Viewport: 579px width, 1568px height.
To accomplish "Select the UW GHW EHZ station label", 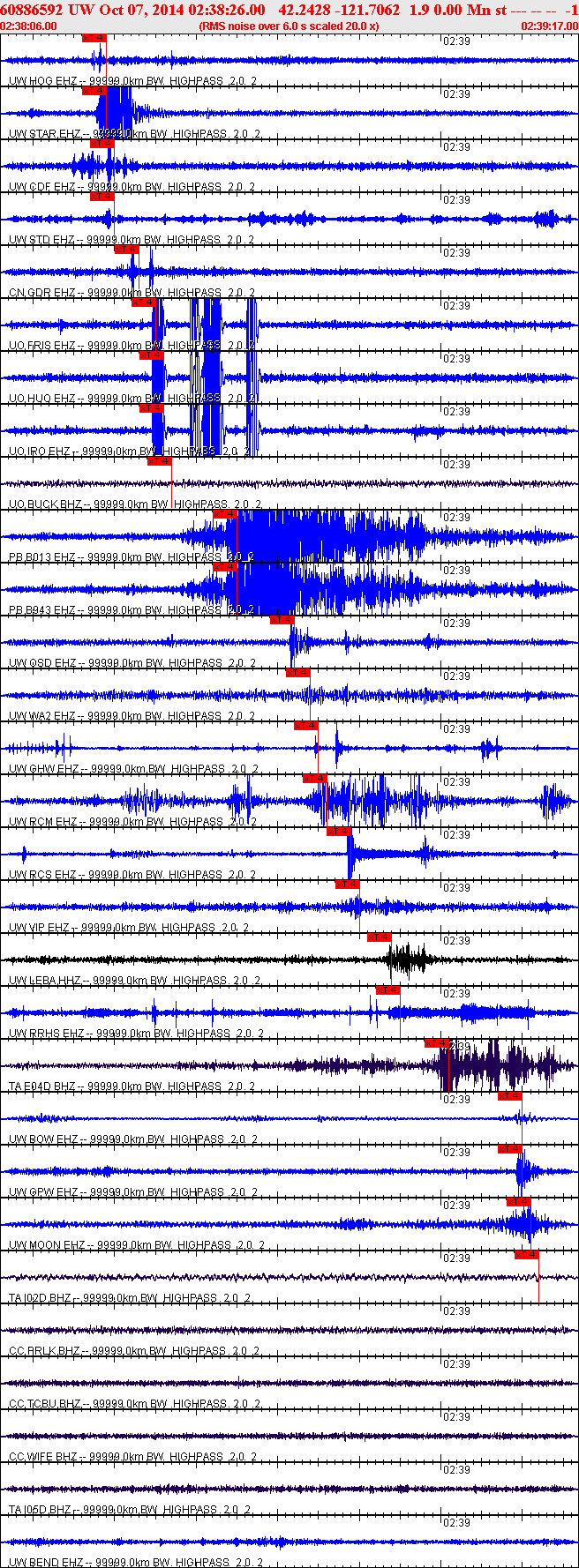I will [x=134, y=769].
